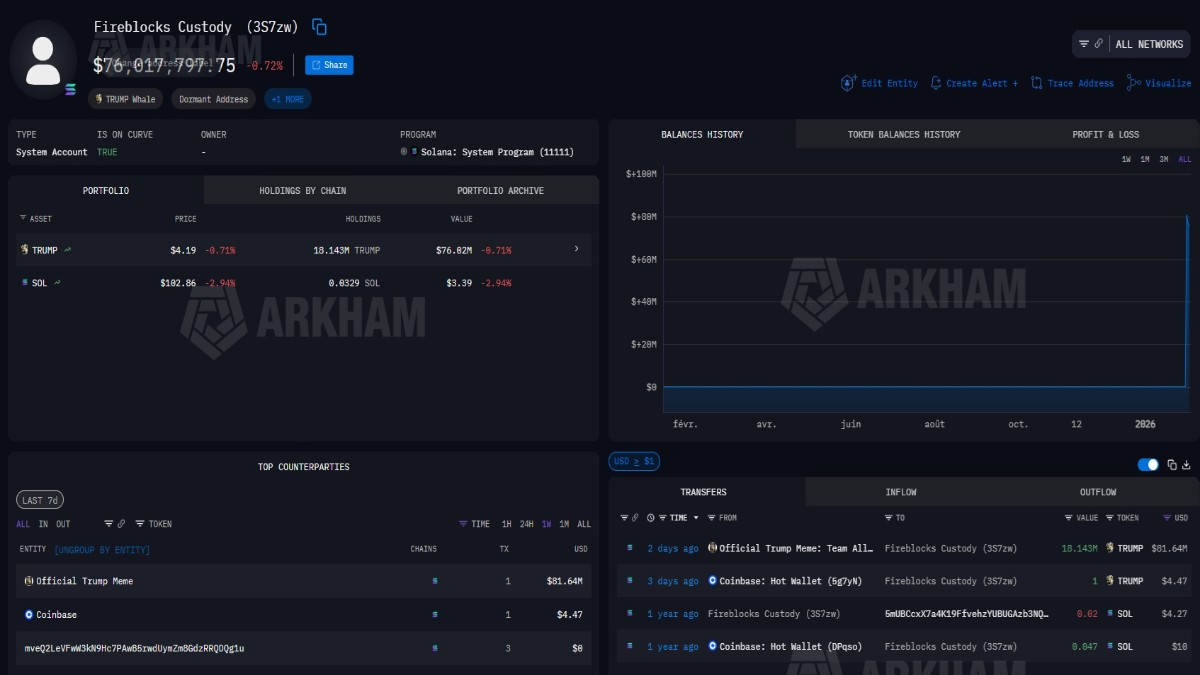
Task: Open the Visualize graph icon
Action: (x=1133, y=83)
